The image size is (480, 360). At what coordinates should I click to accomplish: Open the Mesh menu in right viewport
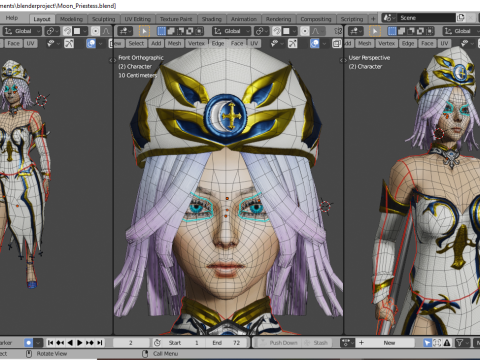click(x=365, y=43)
